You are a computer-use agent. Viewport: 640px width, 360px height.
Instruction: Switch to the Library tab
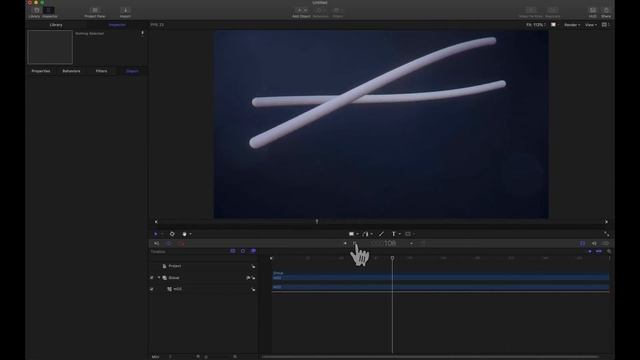pos(56,25)
